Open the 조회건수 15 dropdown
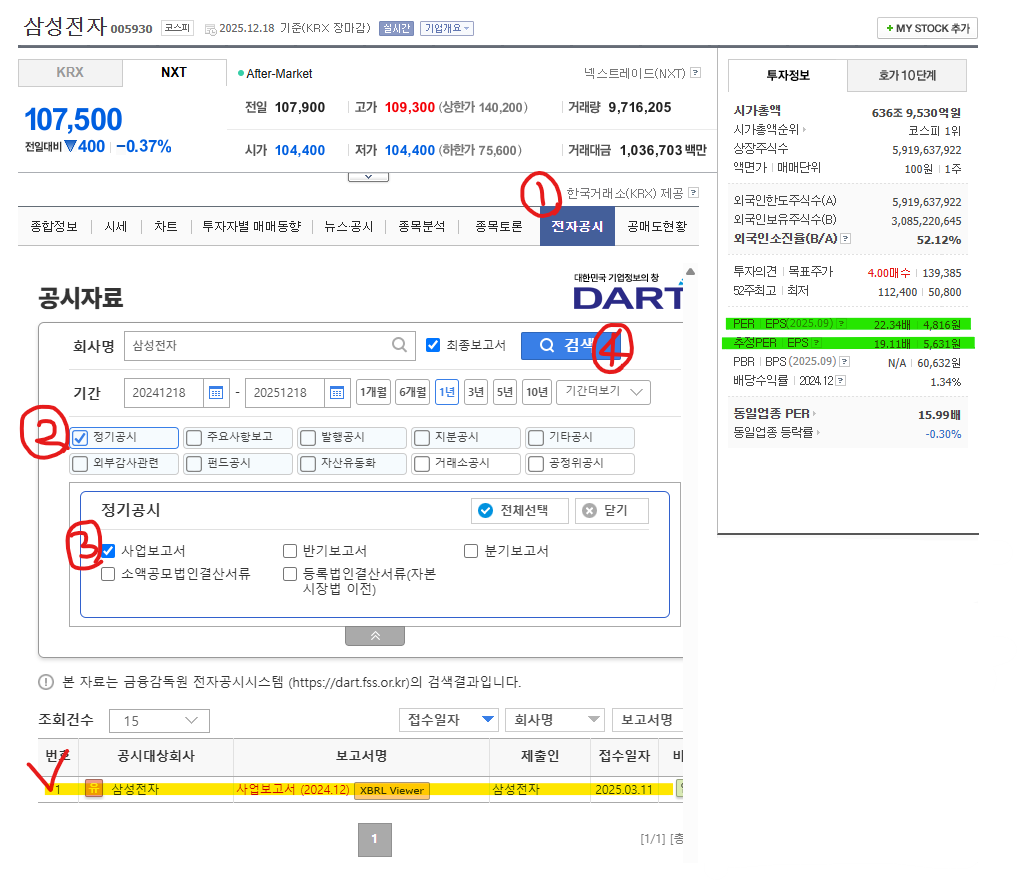Image resolution: width=1018 pixels, height=880 pixels. tap(159, 721)
